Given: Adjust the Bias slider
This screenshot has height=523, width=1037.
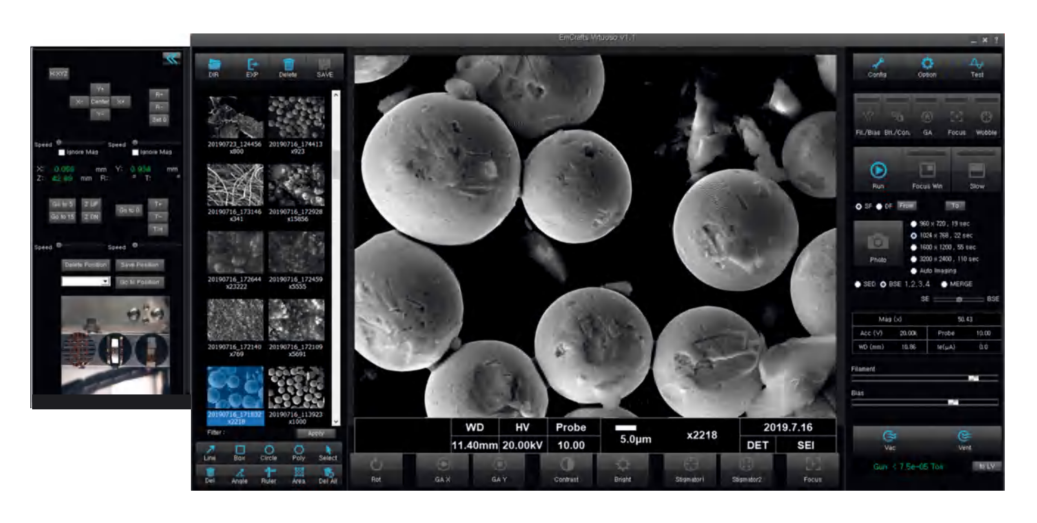Looking at the screenshot, I should 925,401.
